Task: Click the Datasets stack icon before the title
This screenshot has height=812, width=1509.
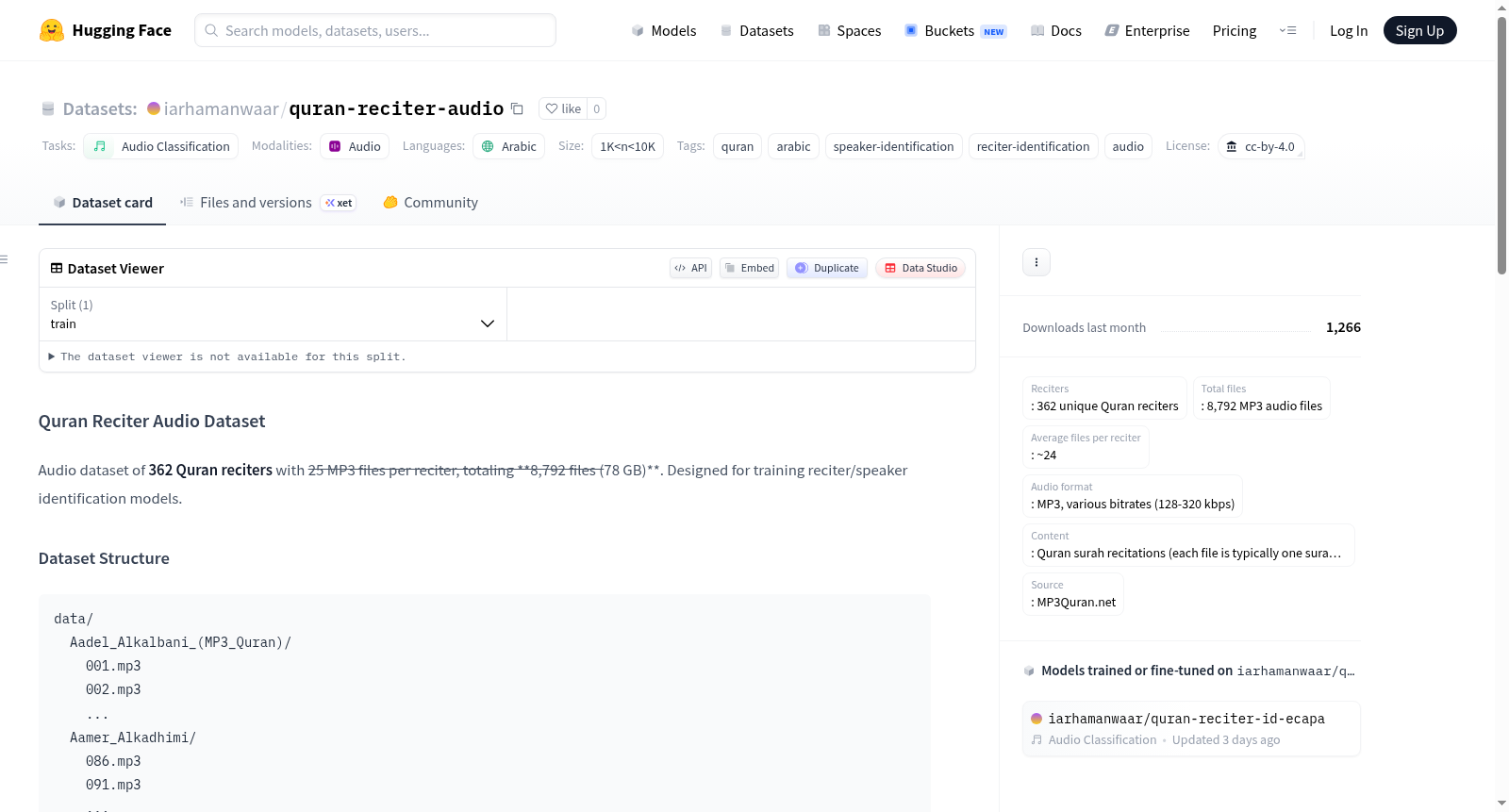Action: [x=48, y=109]
